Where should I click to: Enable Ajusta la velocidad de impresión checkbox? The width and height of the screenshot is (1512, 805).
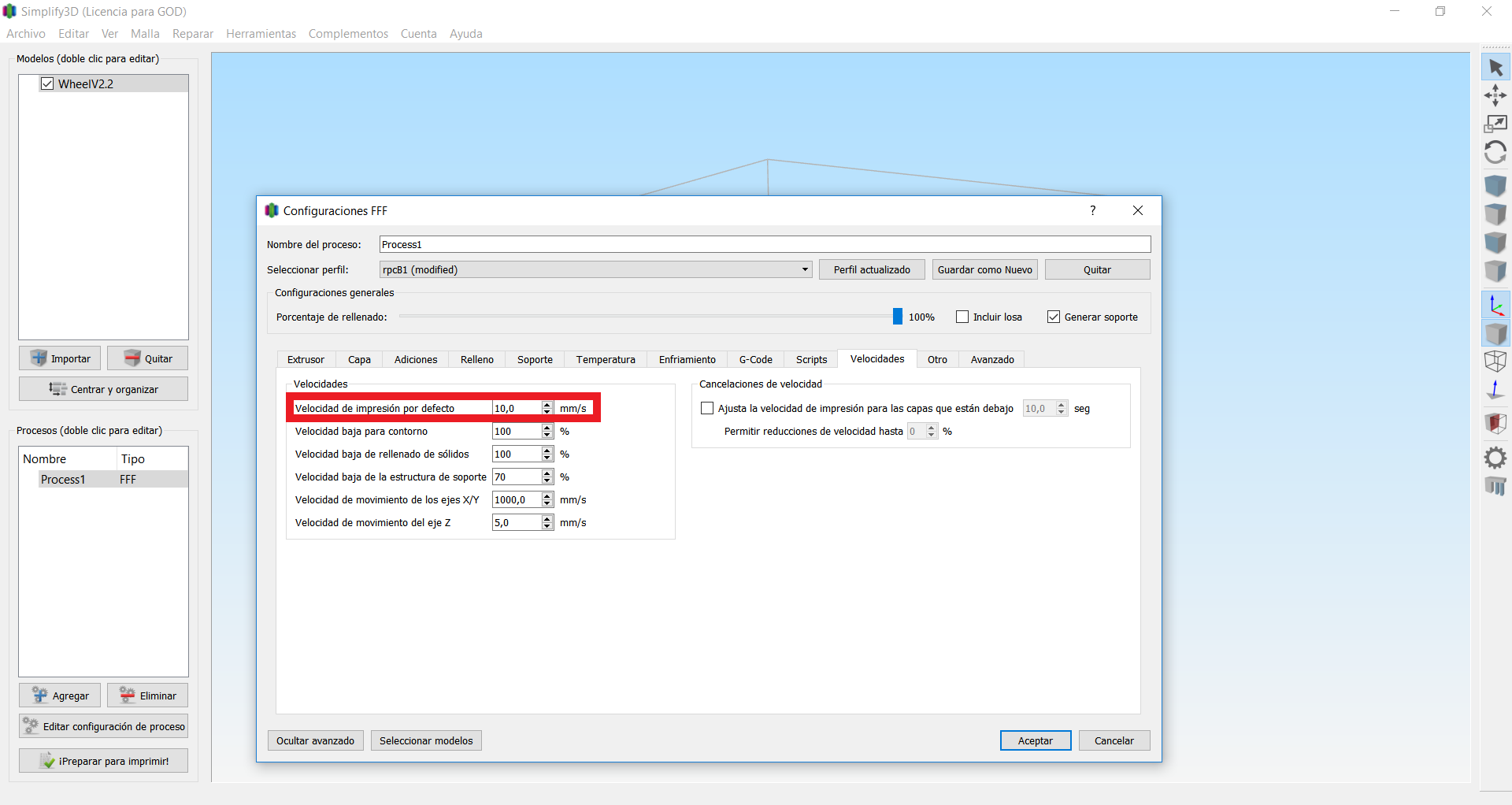[x=707, y=408]
